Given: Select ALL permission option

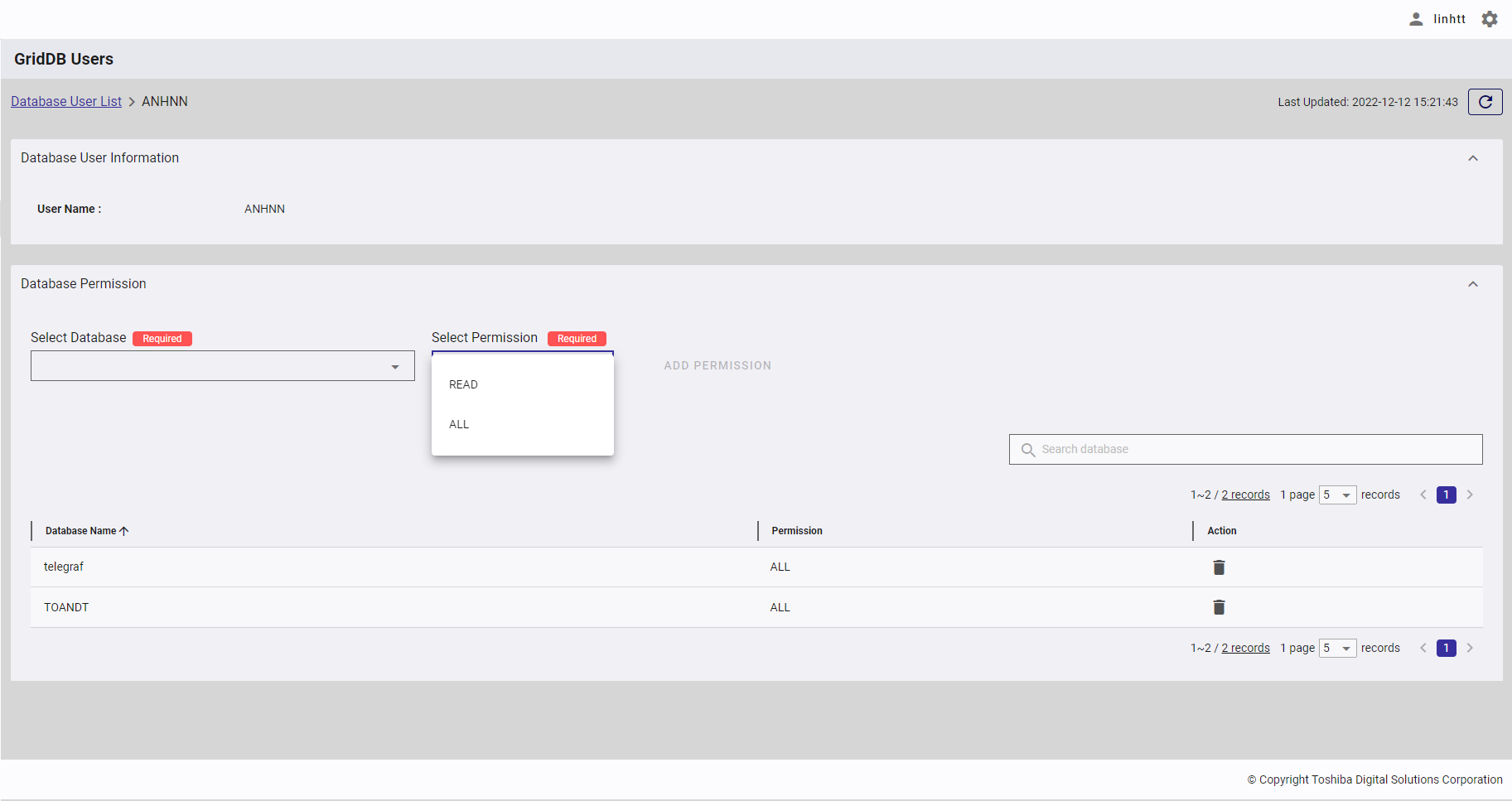Looking at the screenshot, I should click(459, 424).
